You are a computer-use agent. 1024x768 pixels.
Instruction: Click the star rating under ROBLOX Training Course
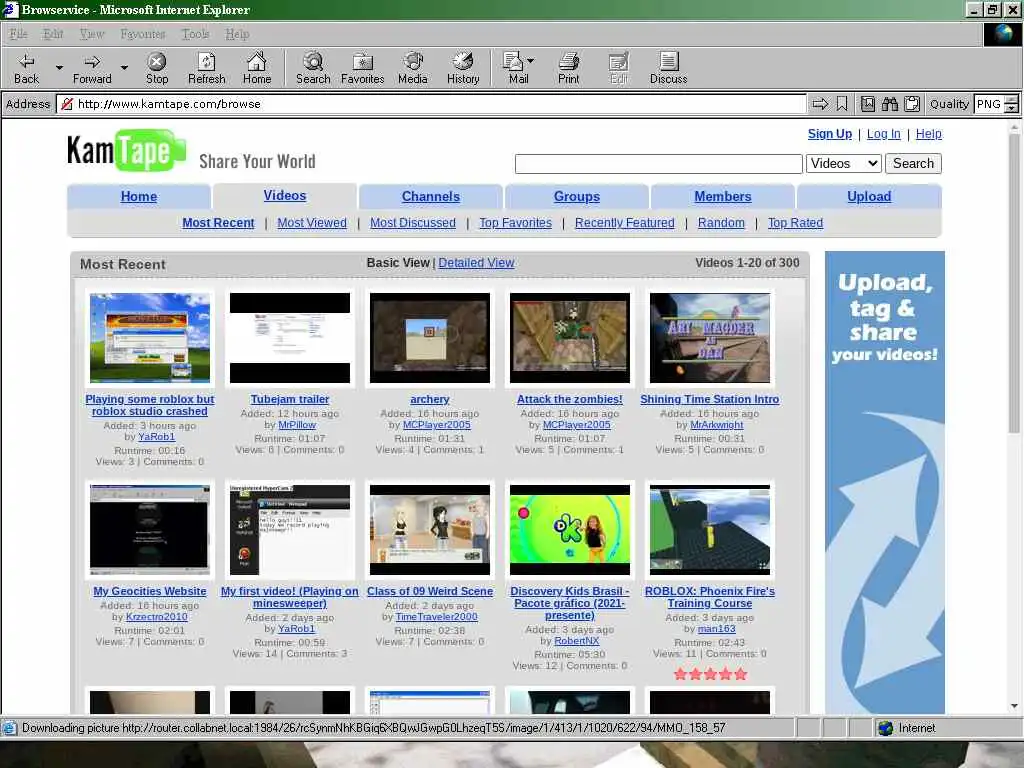coord(710,674)
